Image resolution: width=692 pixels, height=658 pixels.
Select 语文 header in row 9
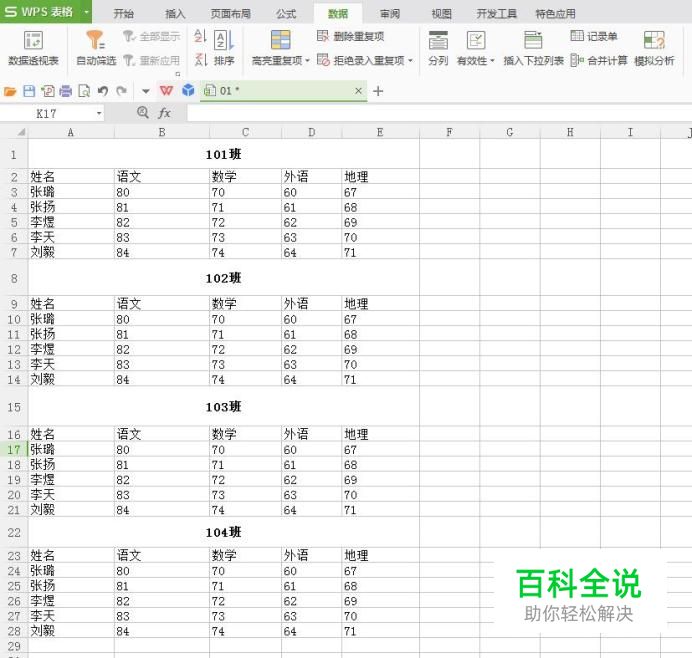[x=162, y=304]
